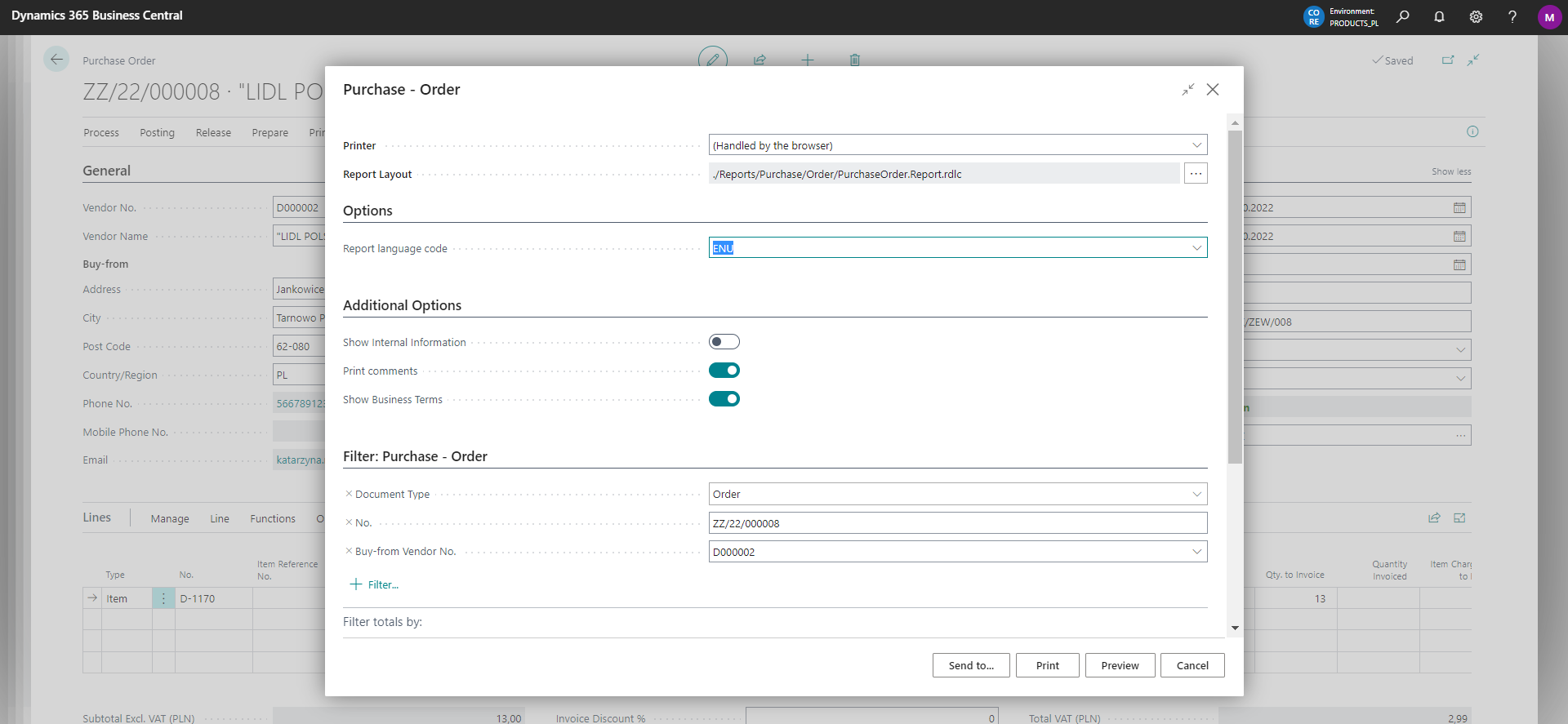Remove the Buy-from Vendor No. filter
This screenshot has width=1568, height=724.
[349, 551]
